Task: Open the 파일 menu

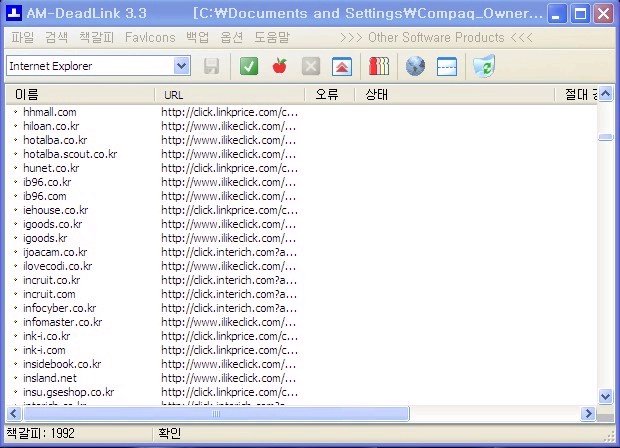Action: [x=22, y=38]
